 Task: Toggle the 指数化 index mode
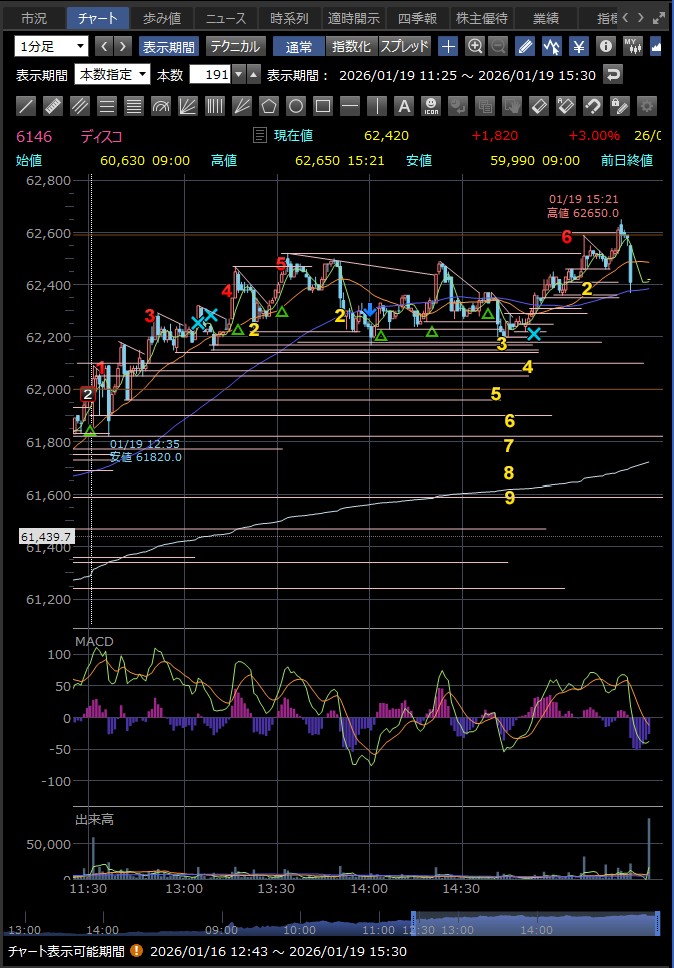coord(350,46)
